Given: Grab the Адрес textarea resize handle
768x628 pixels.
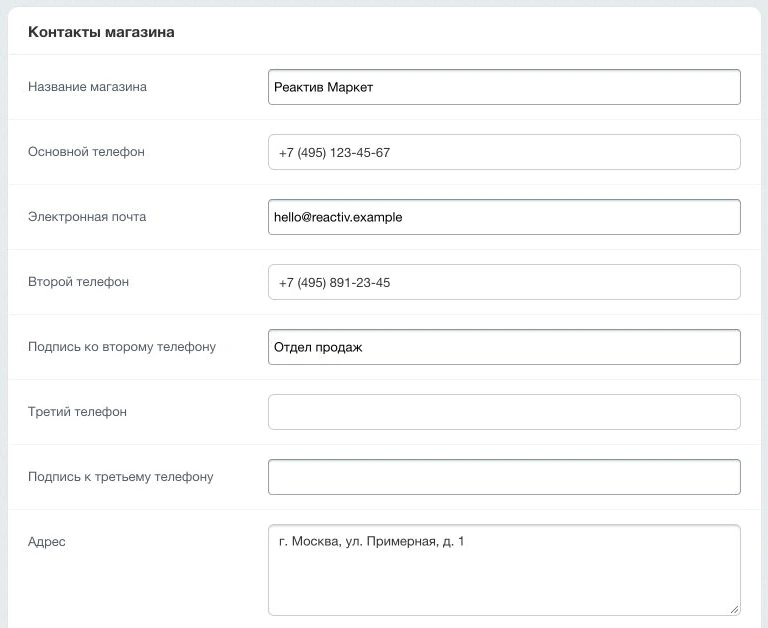Looking at the screenshot, I should 734,609.
